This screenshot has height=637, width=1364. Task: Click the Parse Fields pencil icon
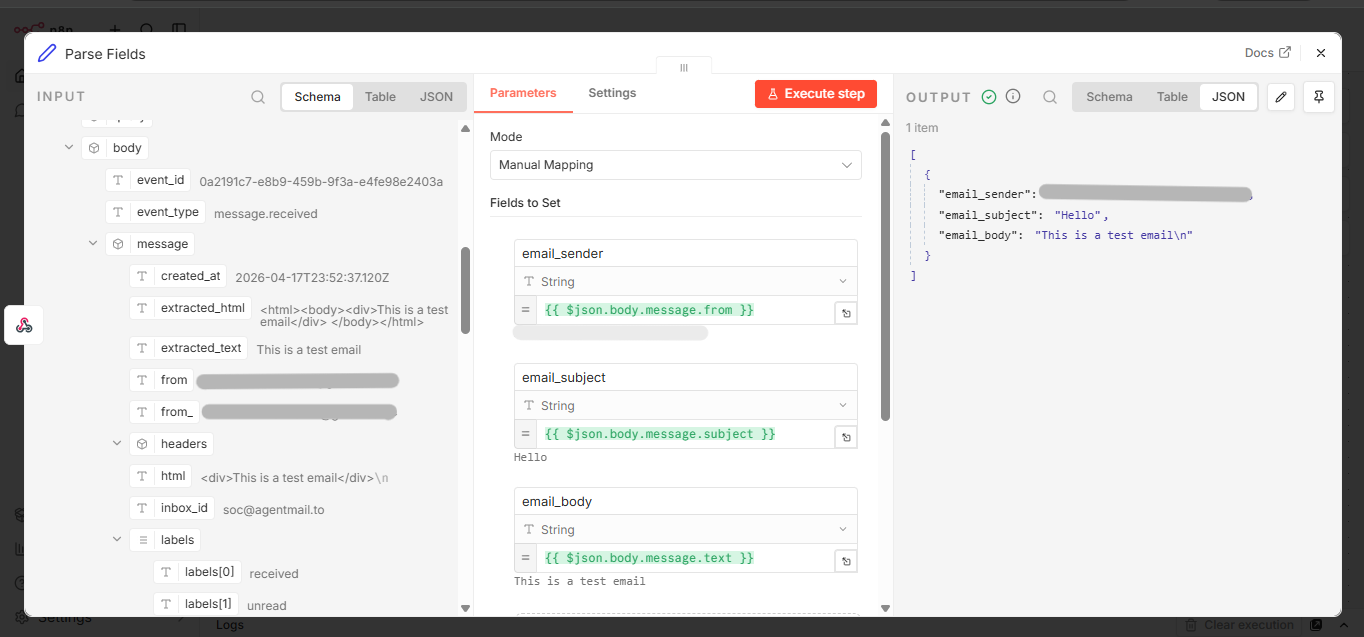click(x=46, y=54)
